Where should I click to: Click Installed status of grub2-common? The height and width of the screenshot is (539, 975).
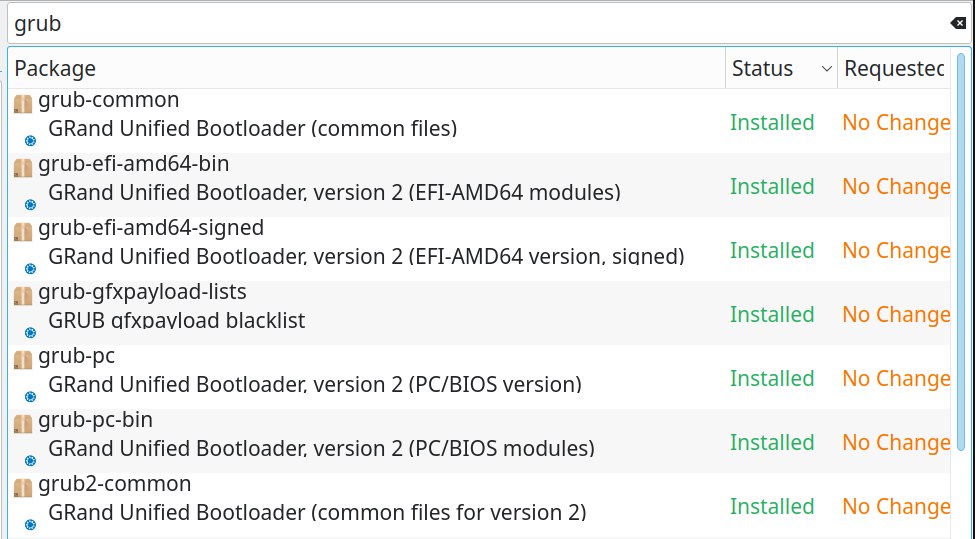click(x=772, y=507)
